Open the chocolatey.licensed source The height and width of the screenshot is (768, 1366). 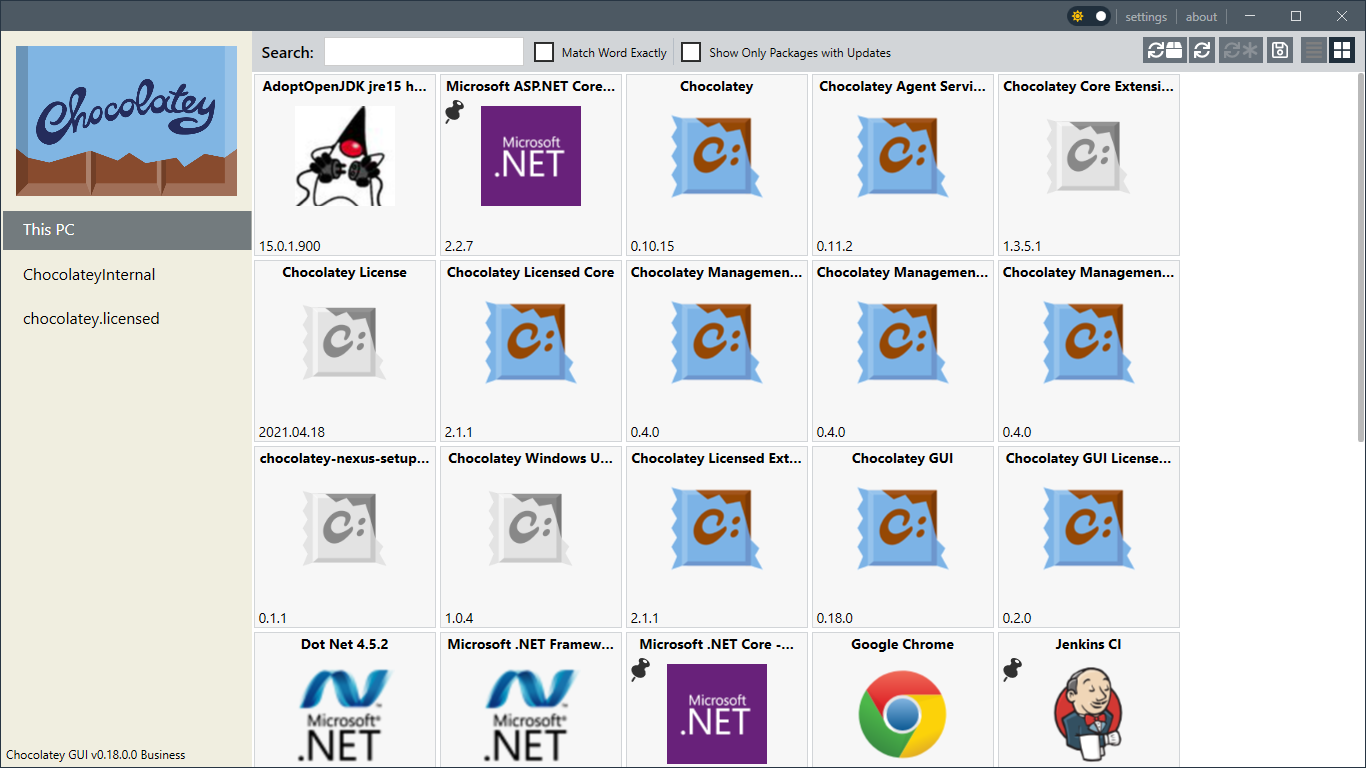coord(91,319)
